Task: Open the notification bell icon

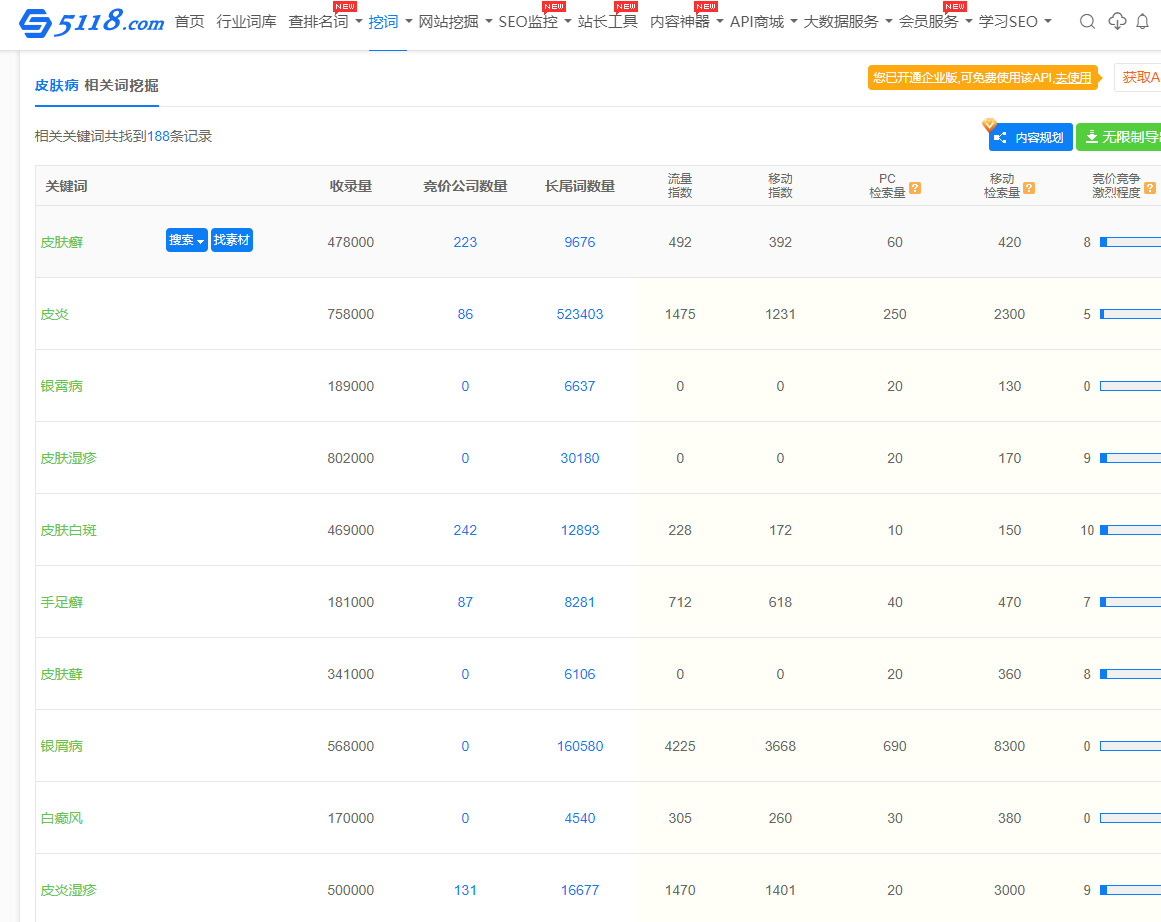Action: click(1143, 22)
